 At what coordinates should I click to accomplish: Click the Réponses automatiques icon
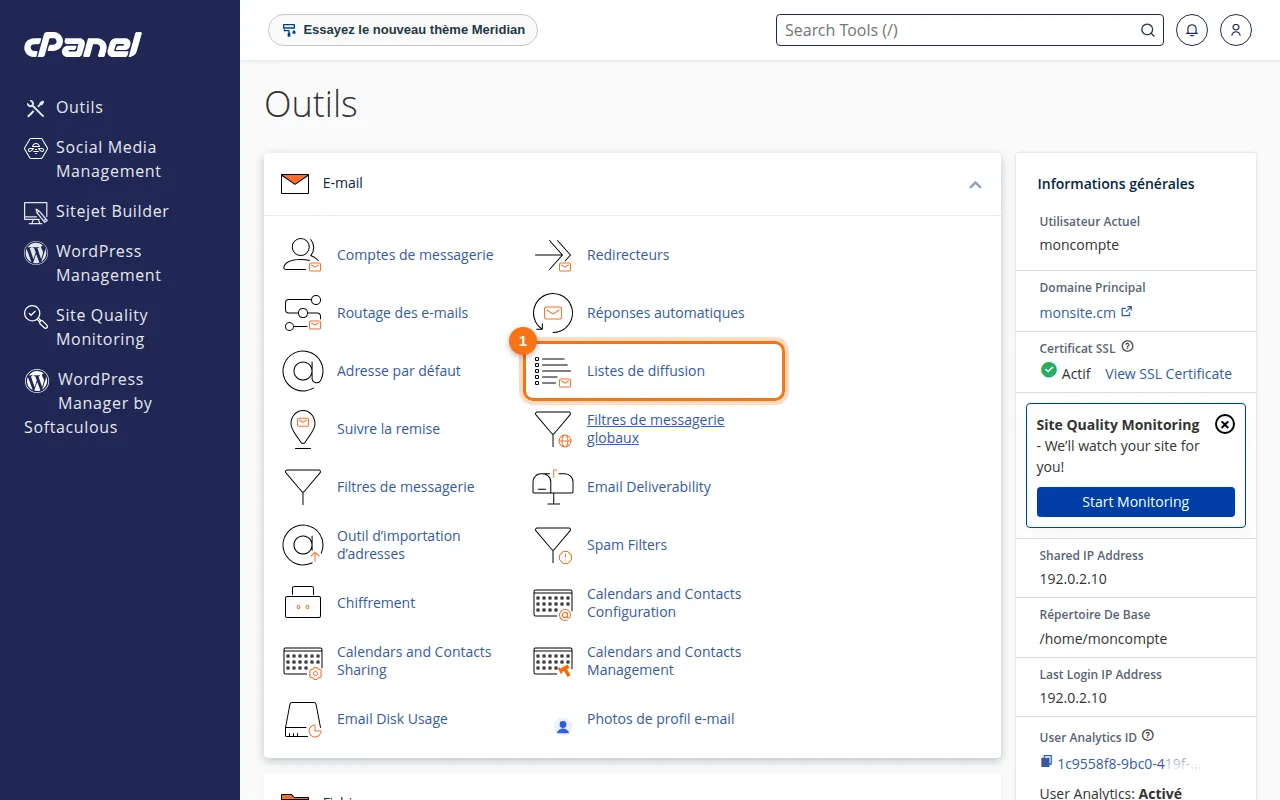click(552, 313)
